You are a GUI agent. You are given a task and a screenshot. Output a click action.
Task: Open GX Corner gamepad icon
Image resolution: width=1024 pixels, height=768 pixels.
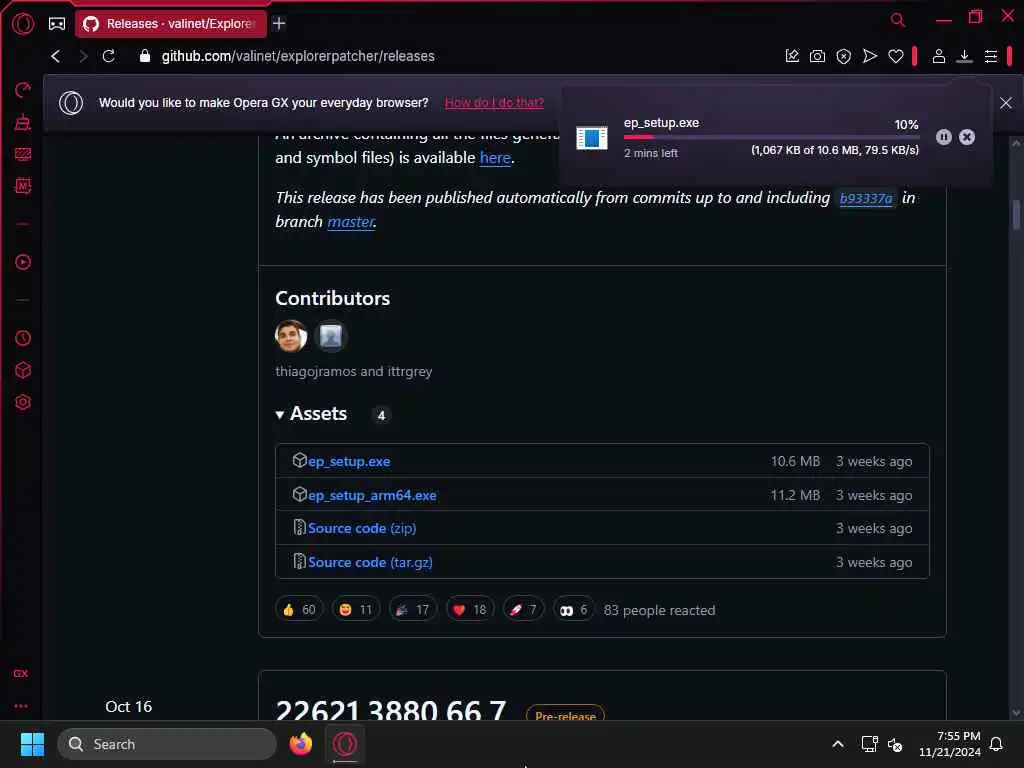[x=57, y=24]
